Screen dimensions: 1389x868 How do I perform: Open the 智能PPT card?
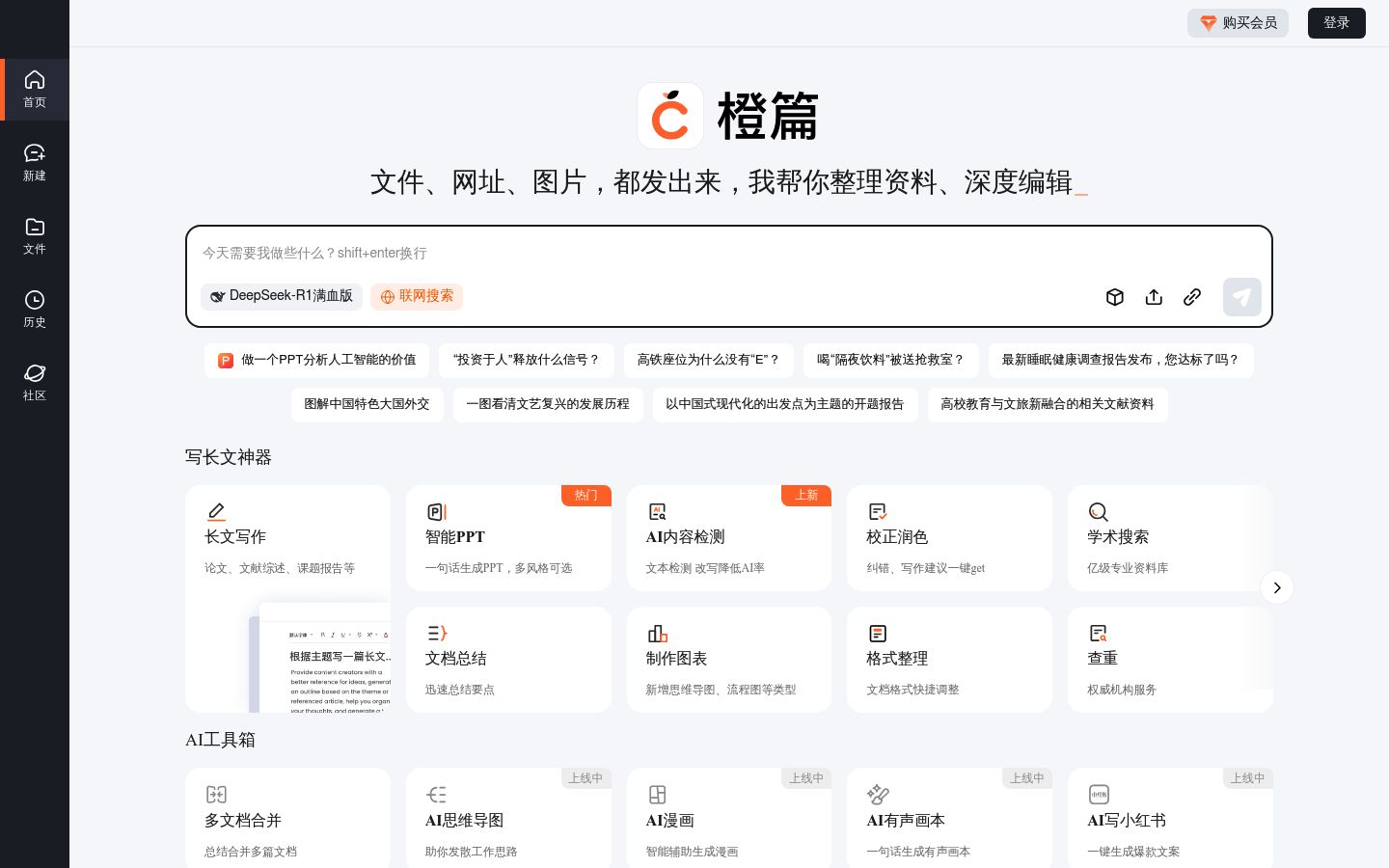(508, 538)
